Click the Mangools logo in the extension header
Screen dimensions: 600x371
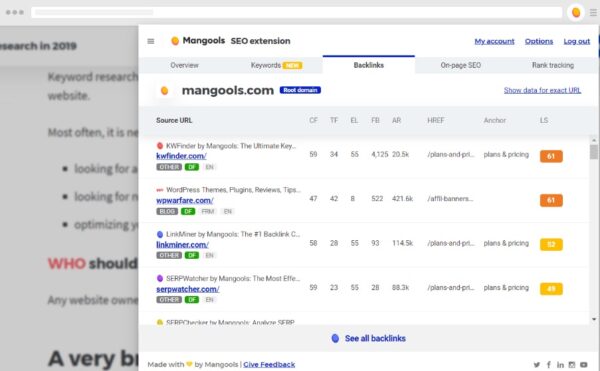pyautogui.click(x=198, y=41)
